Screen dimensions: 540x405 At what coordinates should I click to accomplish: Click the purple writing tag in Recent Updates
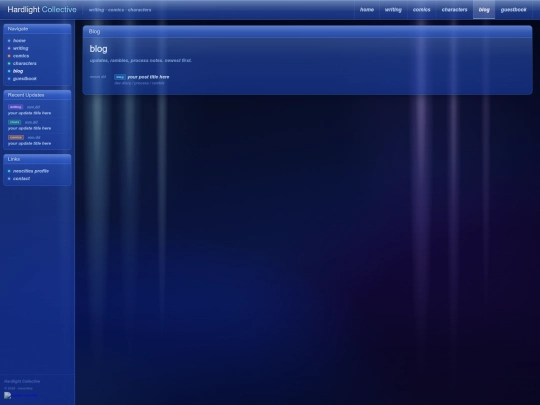[x=15, y=107]
